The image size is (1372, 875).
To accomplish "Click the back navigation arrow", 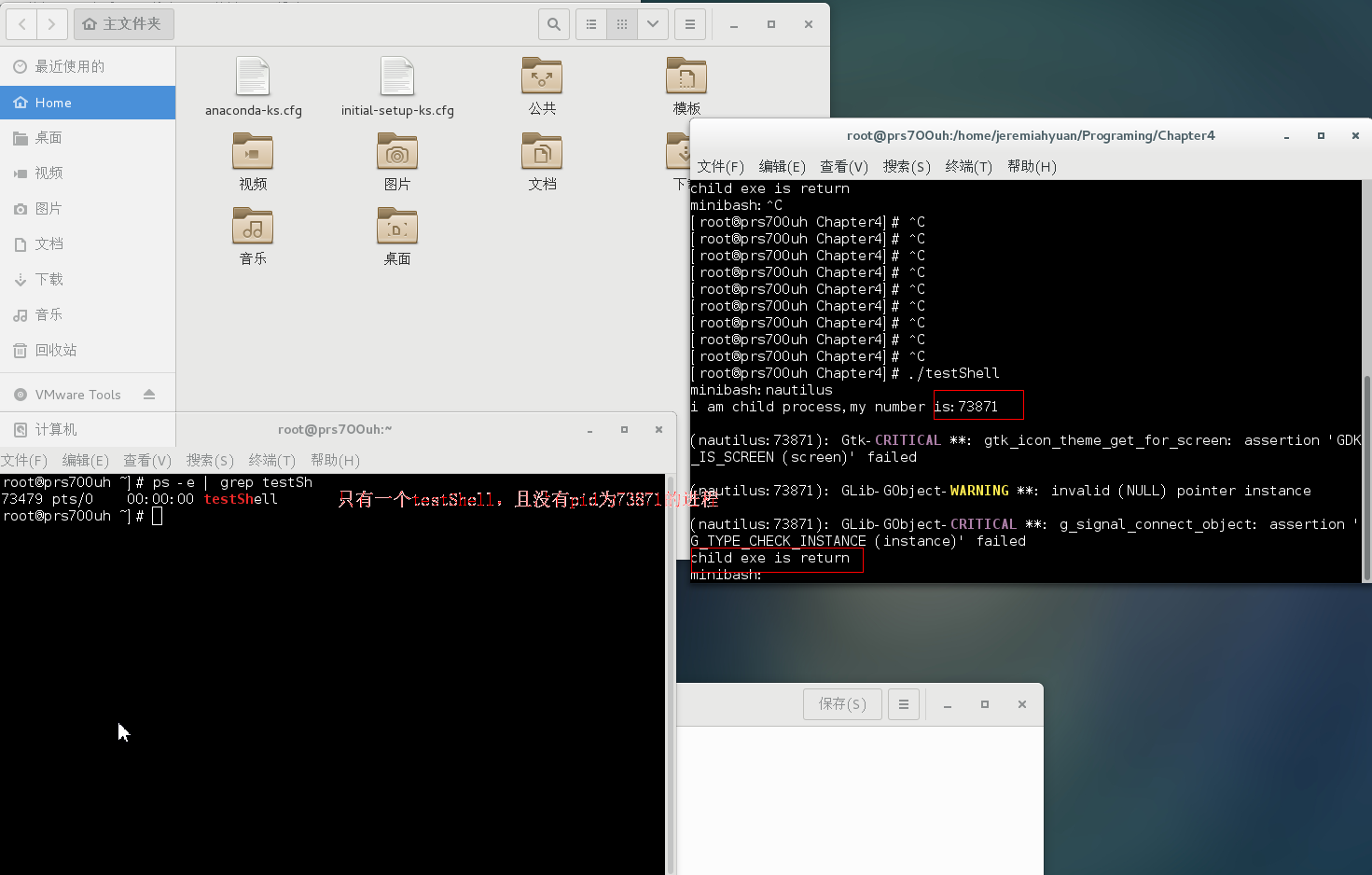I will (x=21, y=24).
